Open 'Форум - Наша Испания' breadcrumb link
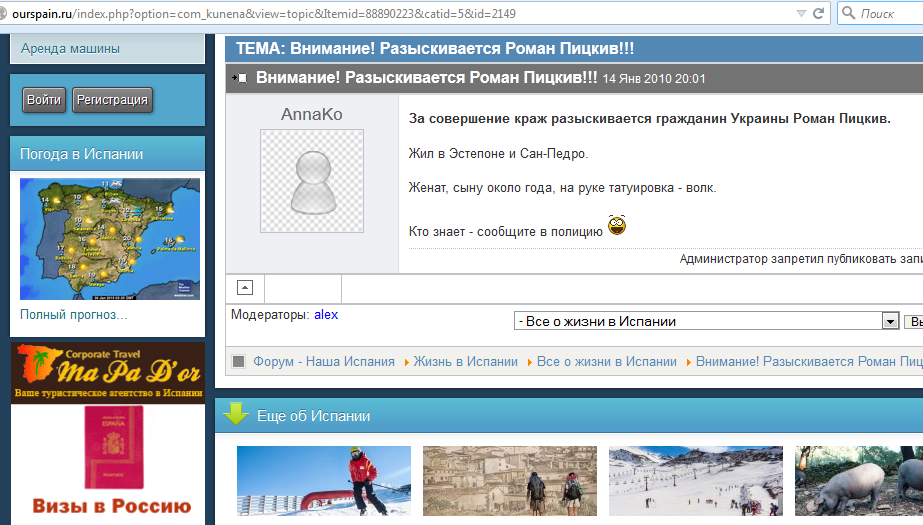The width and height of the screenshot is (923, 525). pos(324,362)
